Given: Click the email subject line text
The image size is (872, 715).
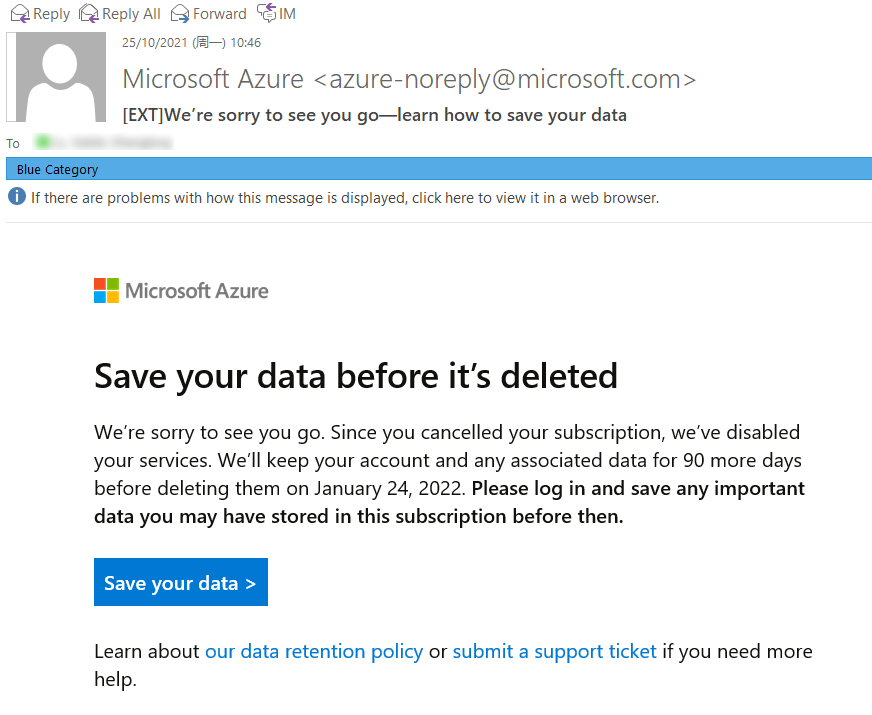Looking at the screenshot, I should pyautogui.click(x=375, y=115).
